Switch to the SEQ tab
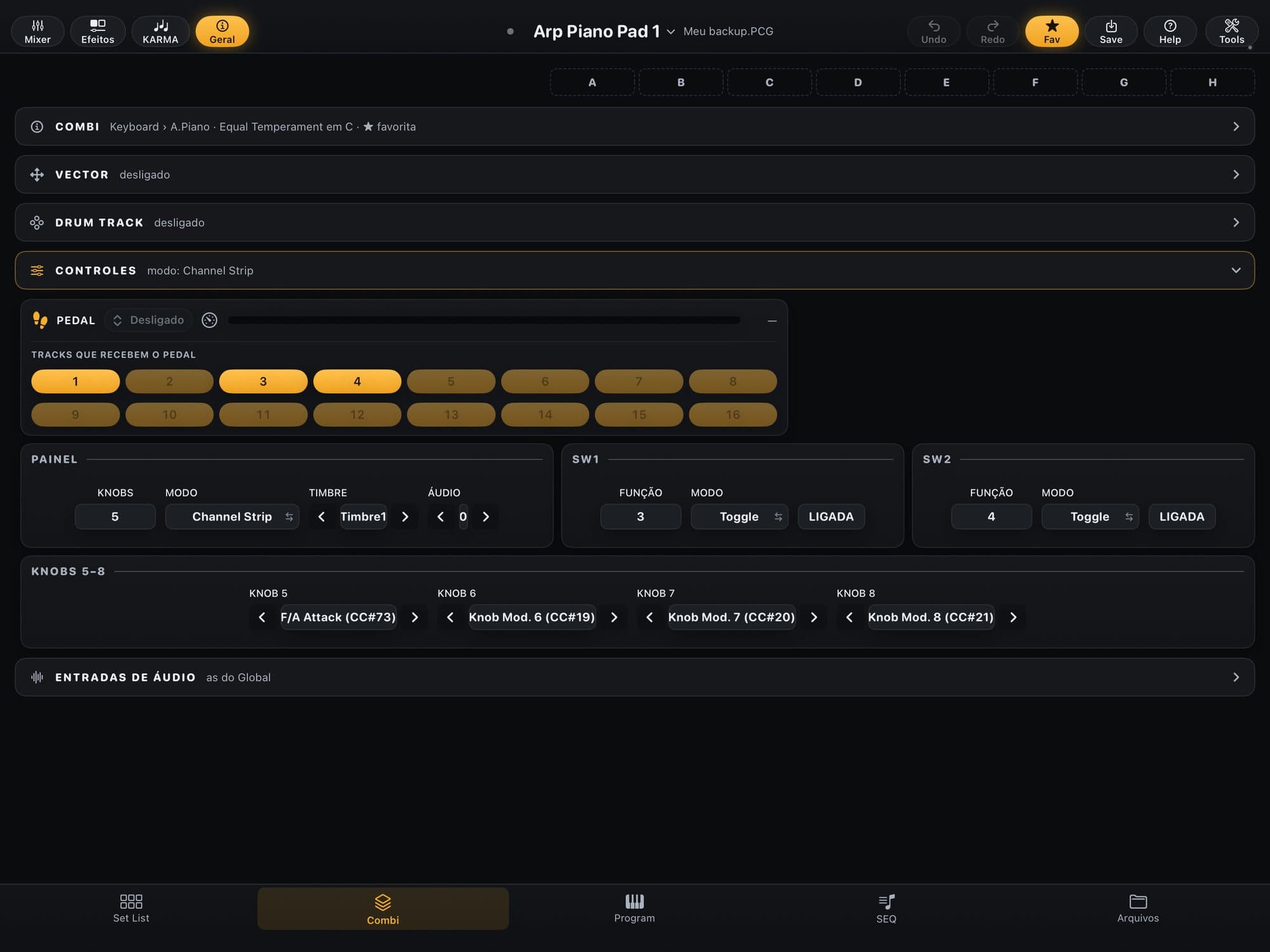 point(886,909)
